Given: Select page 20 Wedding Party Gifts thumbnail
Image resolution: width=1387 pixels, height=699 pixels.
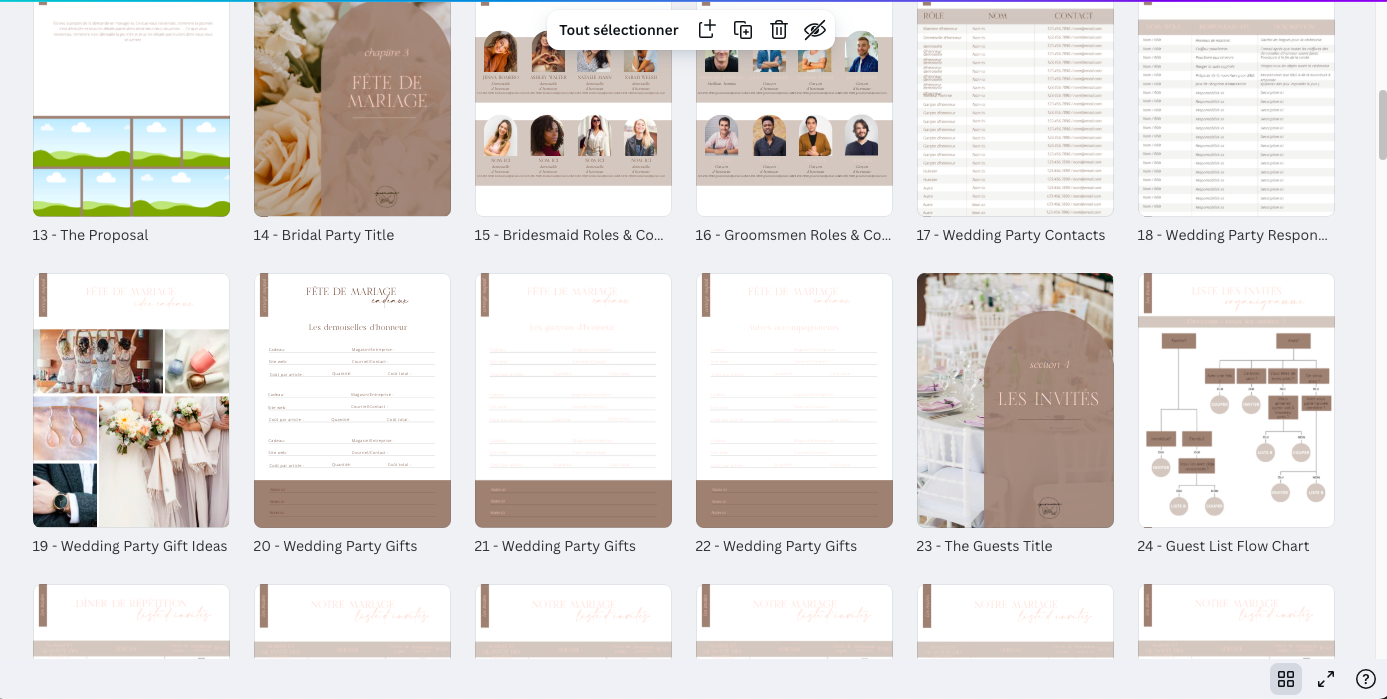Looking at the screenshot, I should (352, 400).
